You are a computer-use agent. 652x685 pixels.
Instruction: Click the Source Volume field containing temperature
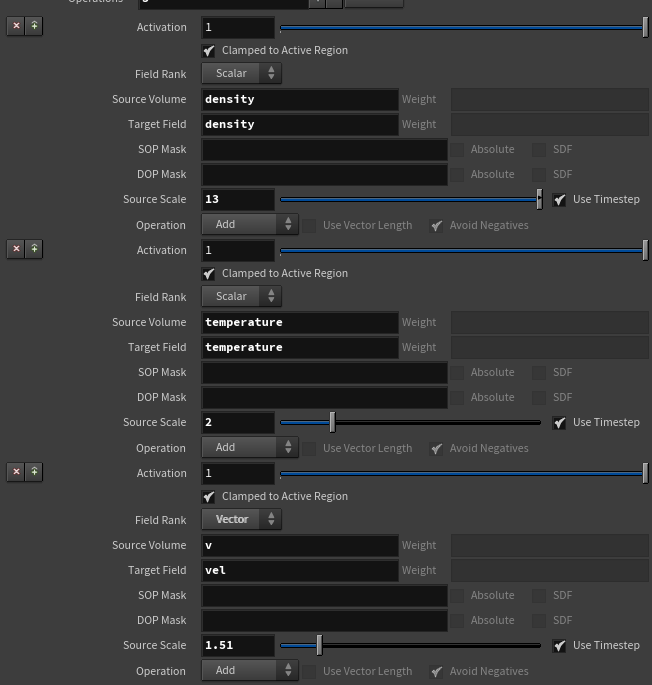coord(300,322)
